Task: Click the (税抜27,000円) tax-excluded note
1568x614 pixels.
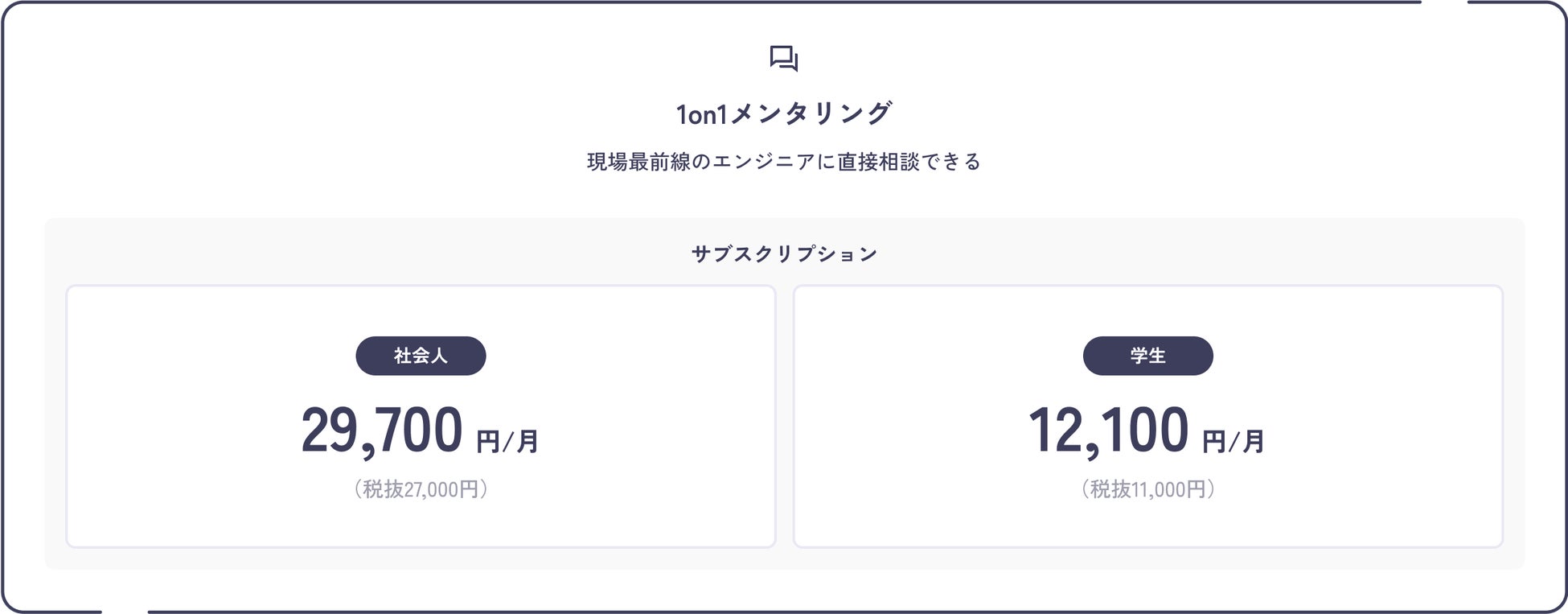Action: 421,489
